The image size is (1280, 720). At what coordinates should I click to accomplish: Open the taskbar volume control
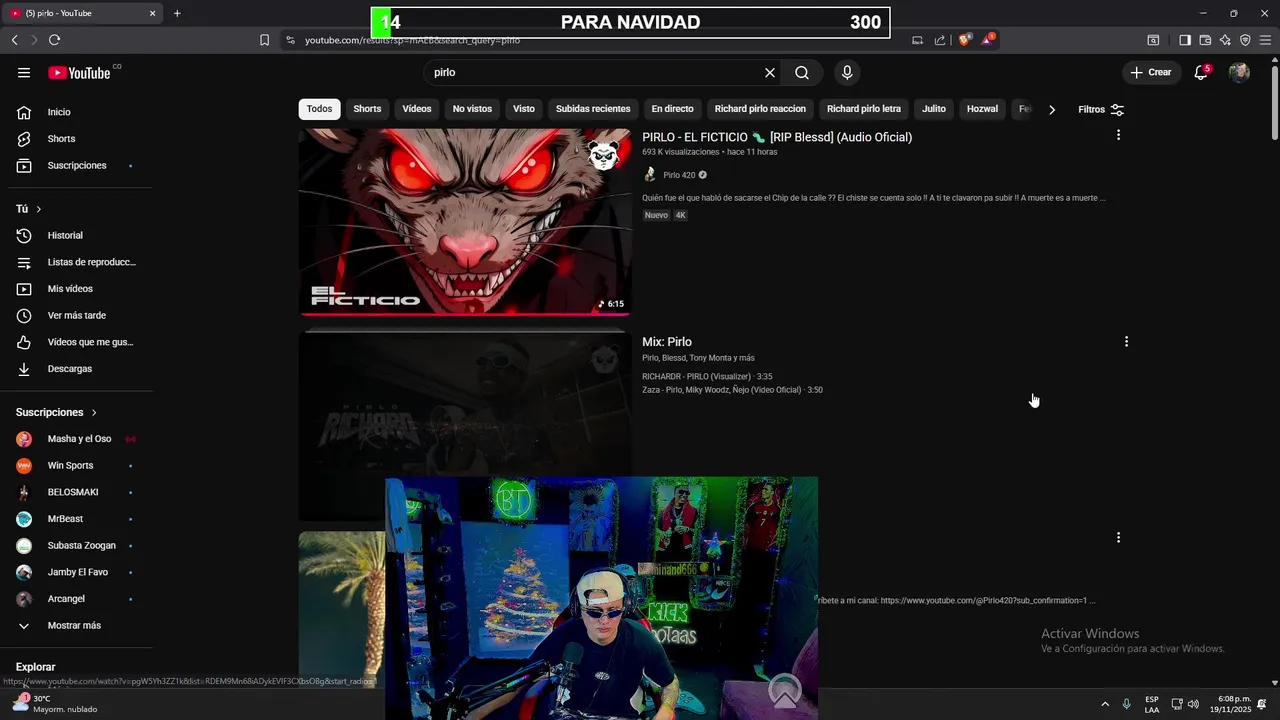[1193, 704]
